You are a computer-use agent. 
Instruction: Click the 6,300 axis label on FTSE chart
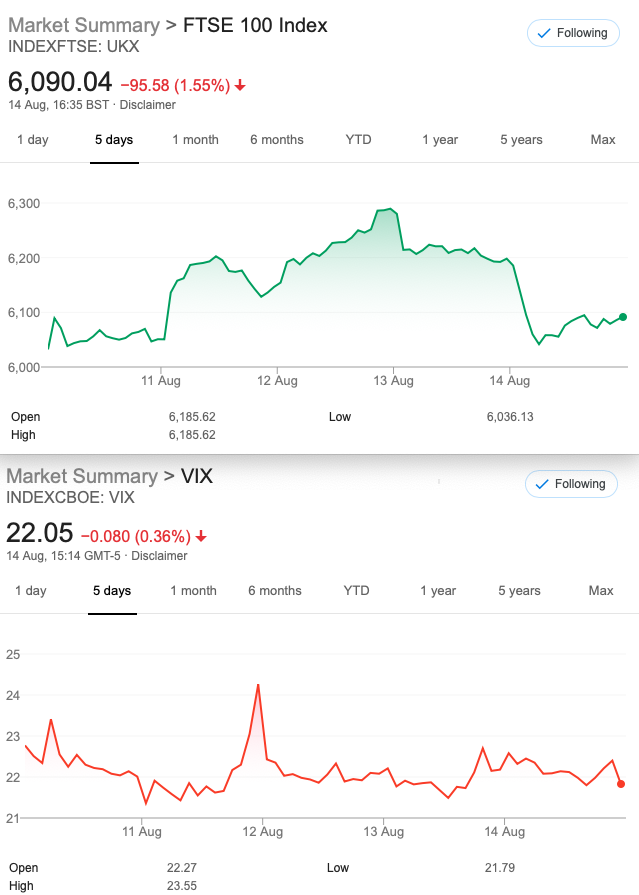[24, 204]
